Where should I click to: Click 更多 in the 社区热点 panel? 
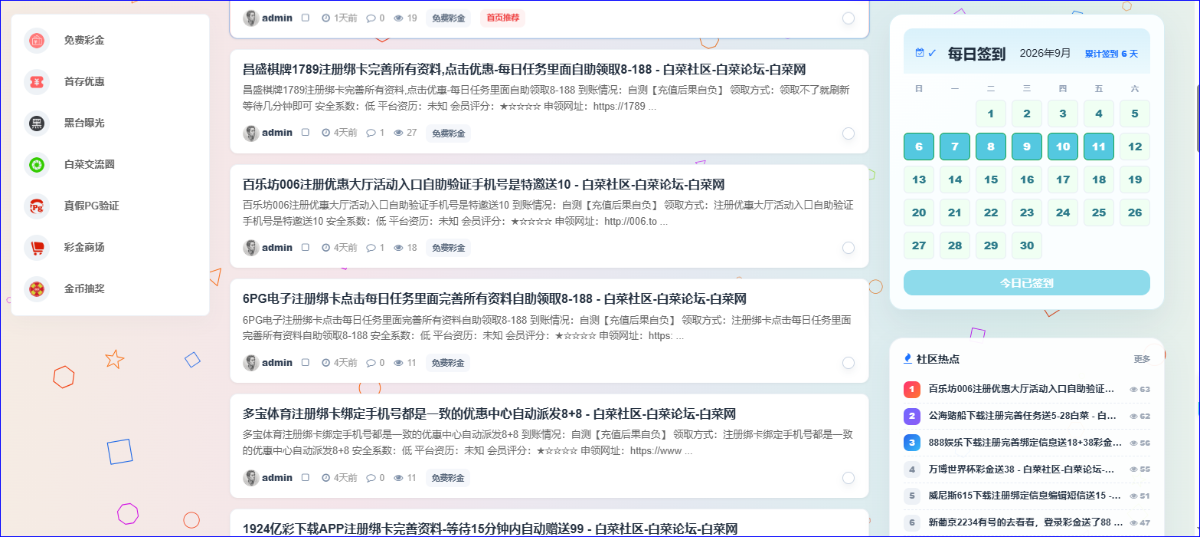(1142, 359)
